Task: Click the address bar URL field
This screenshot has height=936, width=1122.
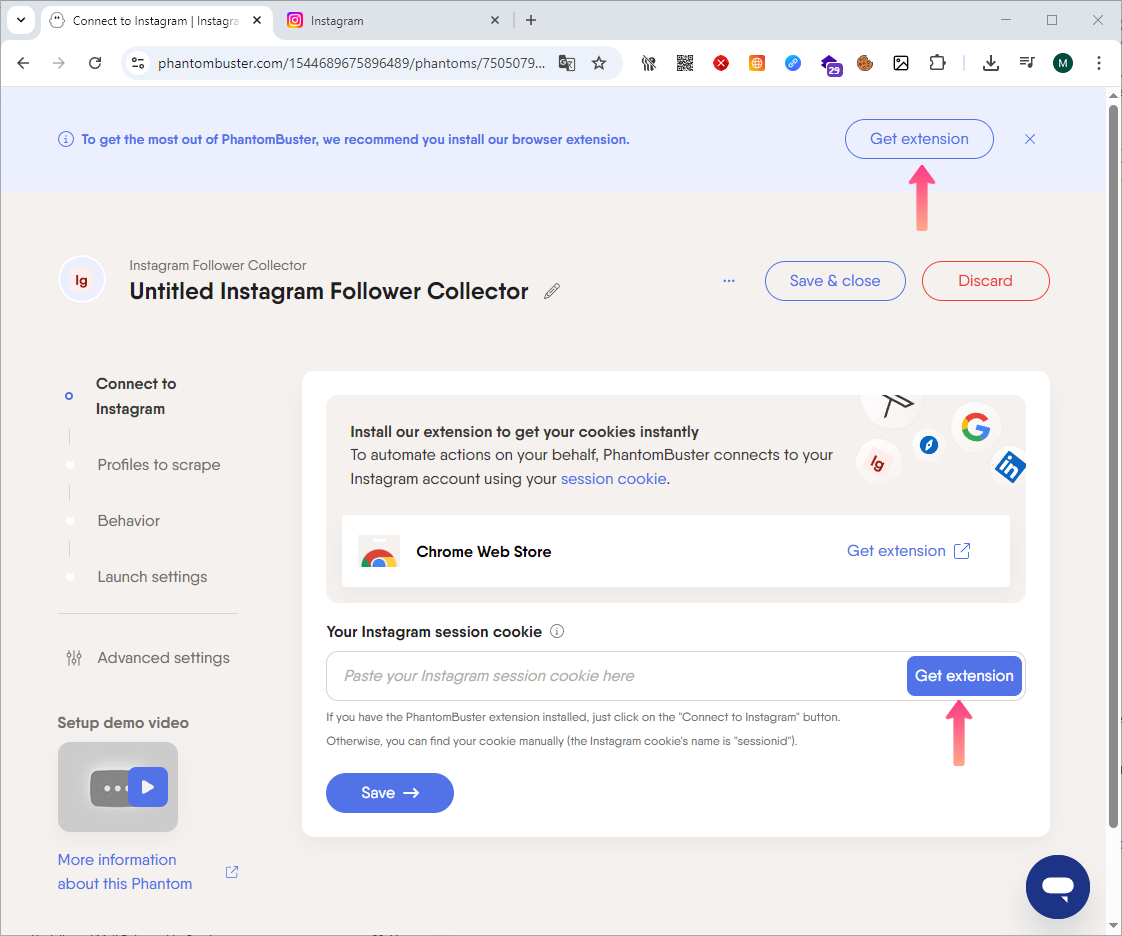Action: click(351, 63)
